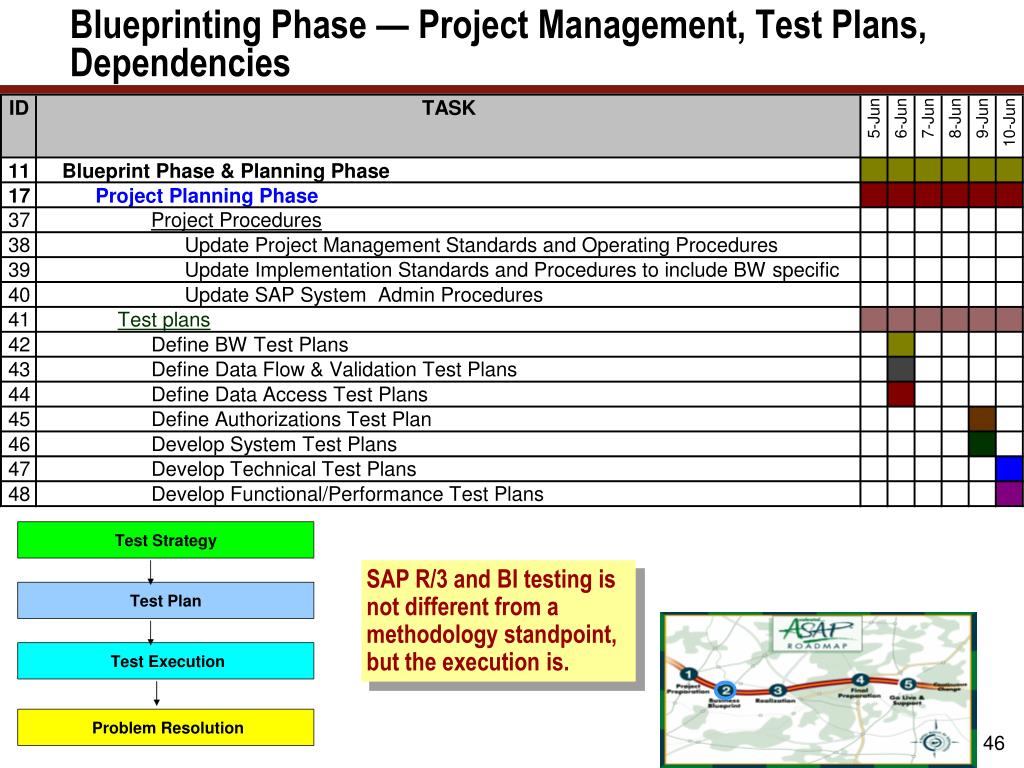Select Define Data Flow & Validation Test Plans
The image size is (1024, 768).
point(334,370)
